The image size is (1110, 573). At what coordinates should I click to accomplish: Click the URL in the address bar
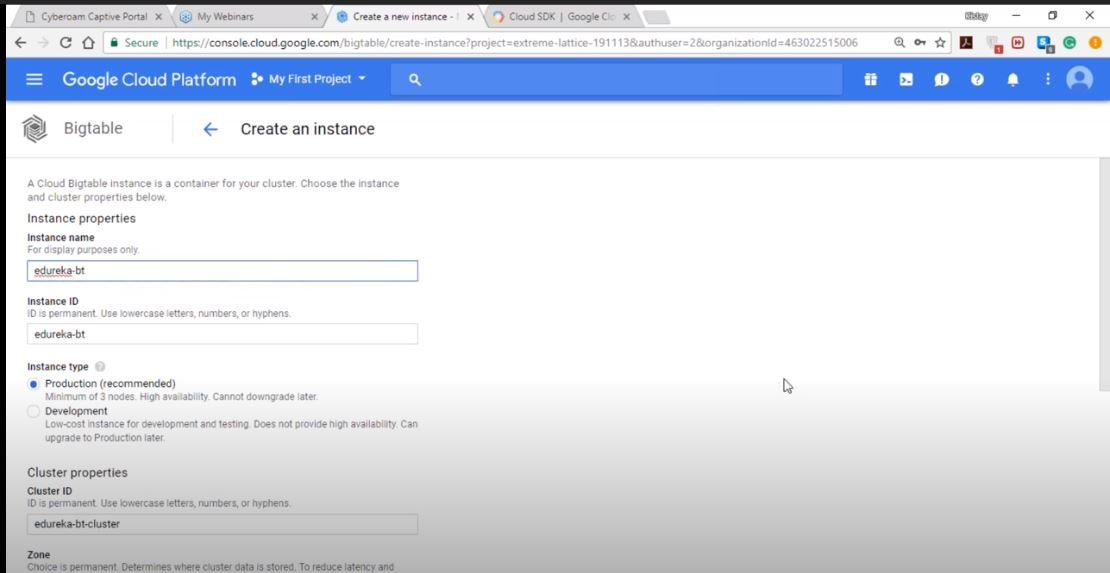tap(515, 42)
